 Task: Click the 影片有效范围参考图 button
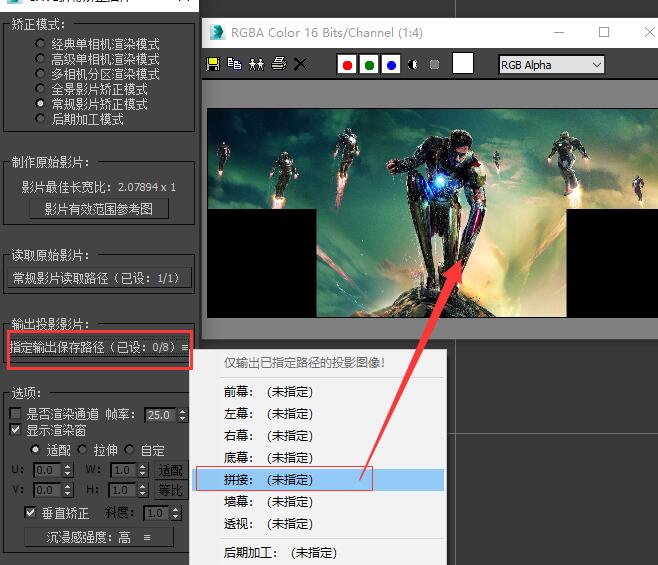(98, 209)
